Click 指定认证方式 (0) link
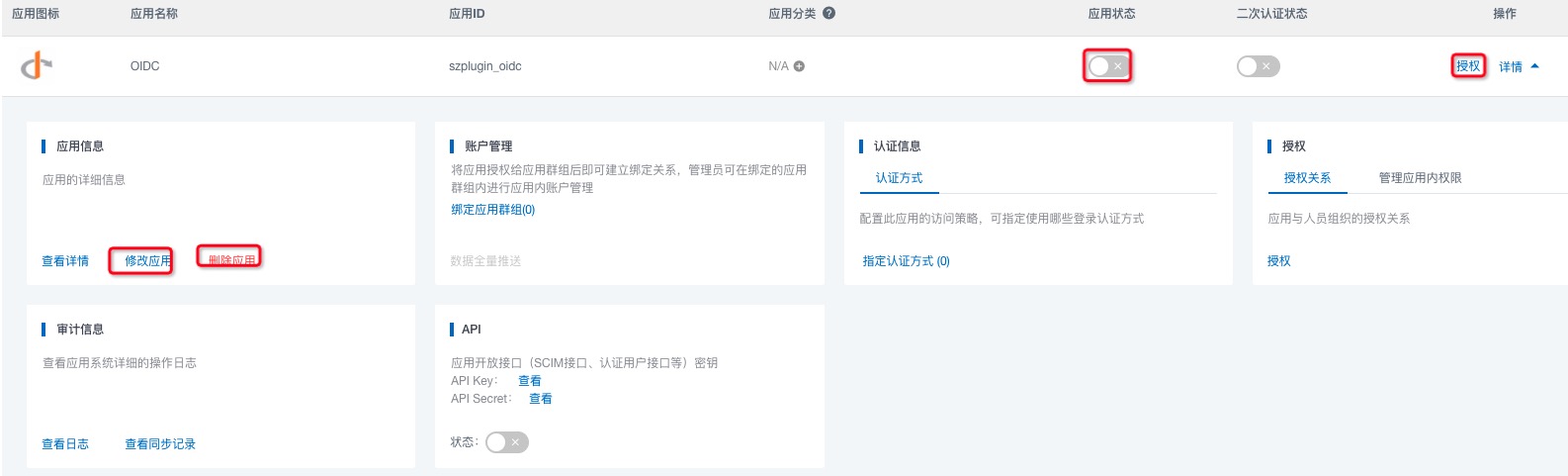Screen dimensions: 1568x476 point(906,261)
